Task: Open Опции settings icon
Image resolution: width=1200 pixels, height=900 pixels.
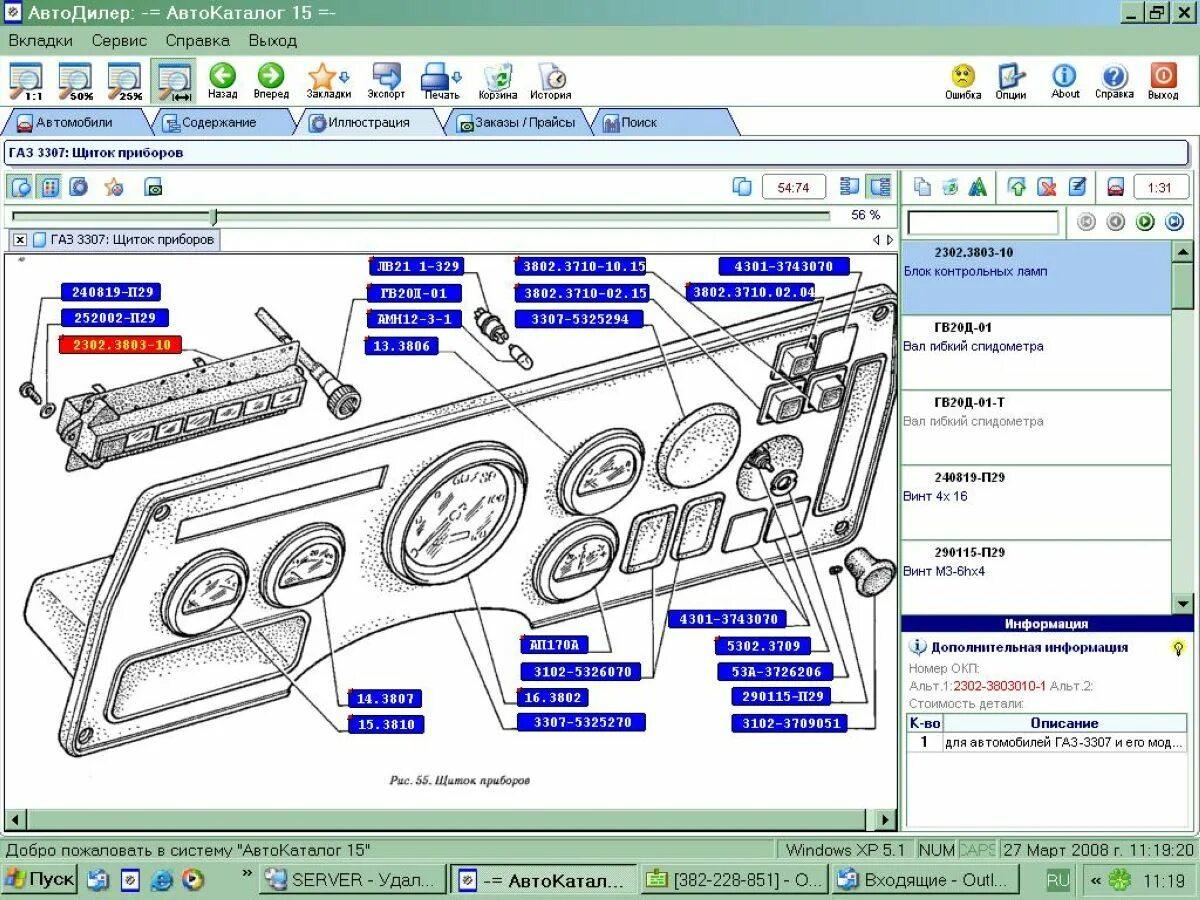Action: [x=1011, y=76]
